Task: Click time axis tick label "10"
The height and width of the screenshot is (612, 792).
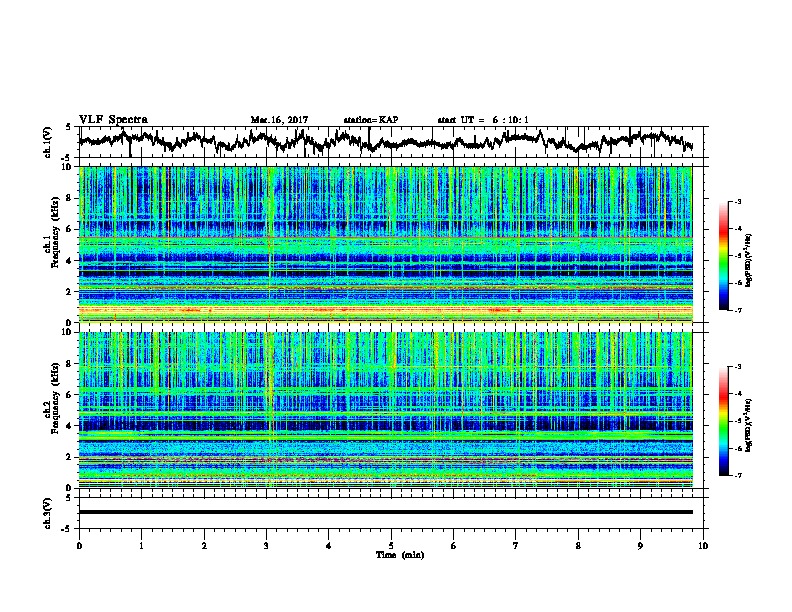Action: coord(703,546)
